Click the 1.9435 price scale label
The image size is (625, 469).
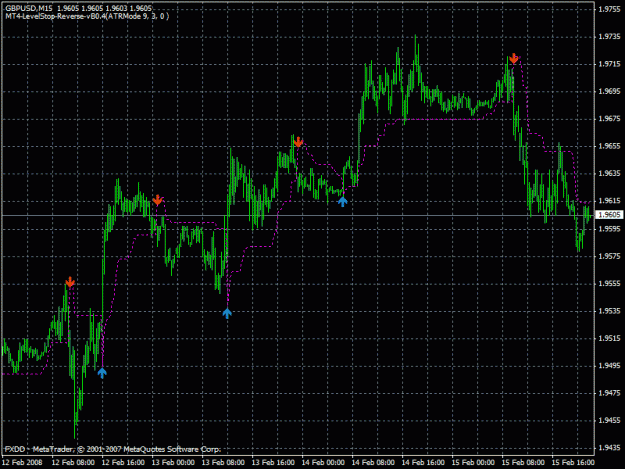tap(609, 448)
